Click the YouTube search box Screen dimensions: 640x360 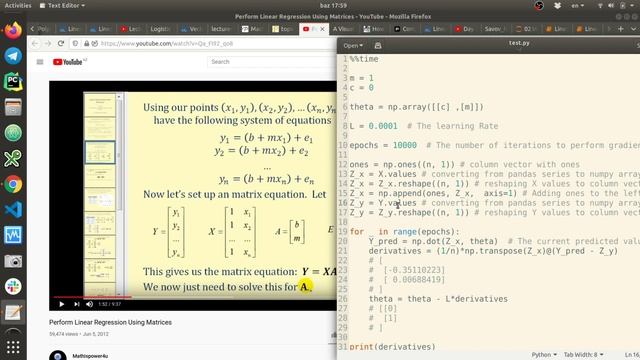pos(271,62)
